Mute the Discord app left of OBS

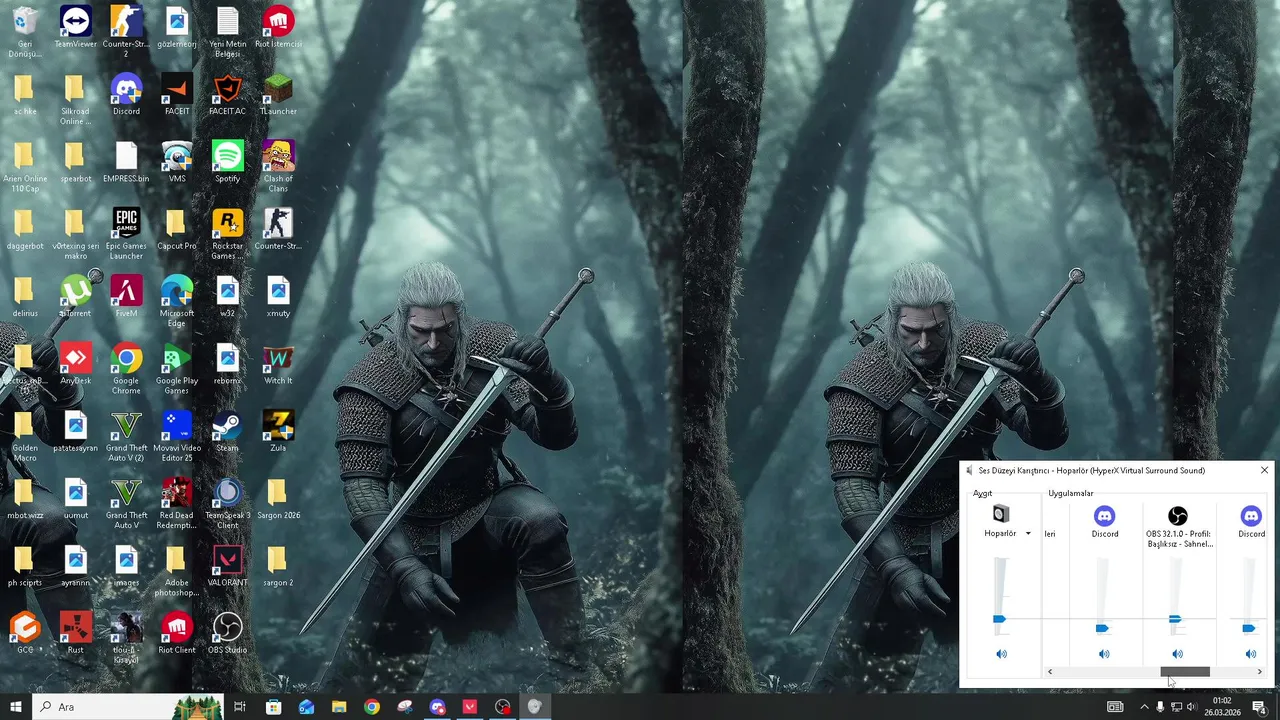coord(1104,654)
